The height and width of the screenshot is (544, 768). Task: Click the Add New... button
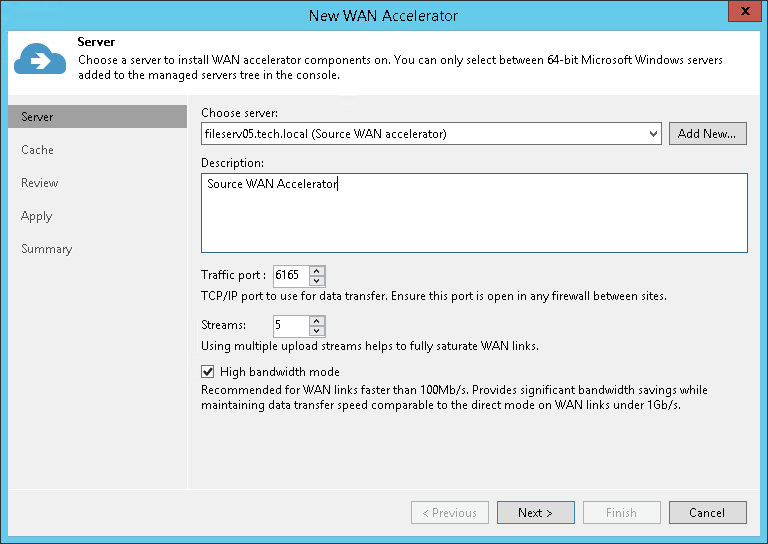(707, 134)
